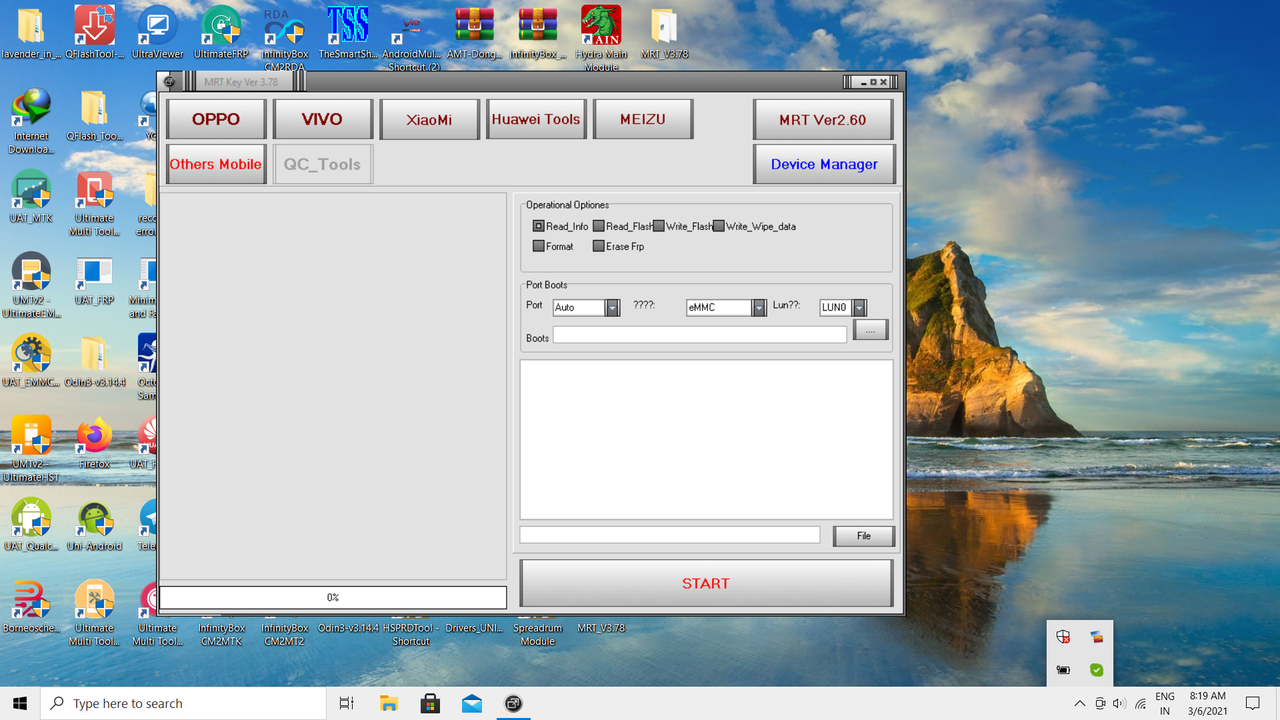Image resolution: width=1280 pixels, height=720 pixels.
Task: Click the File button
Action: click(863, 536)
